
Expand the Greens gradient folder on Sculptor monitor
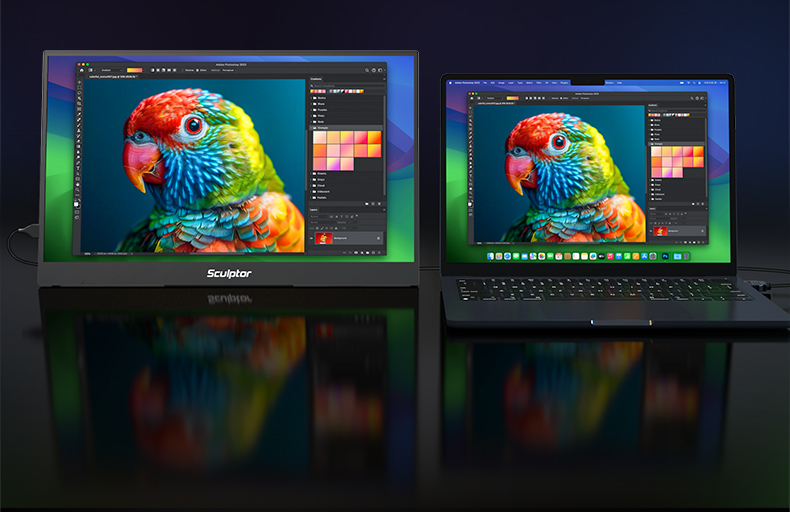312,173
